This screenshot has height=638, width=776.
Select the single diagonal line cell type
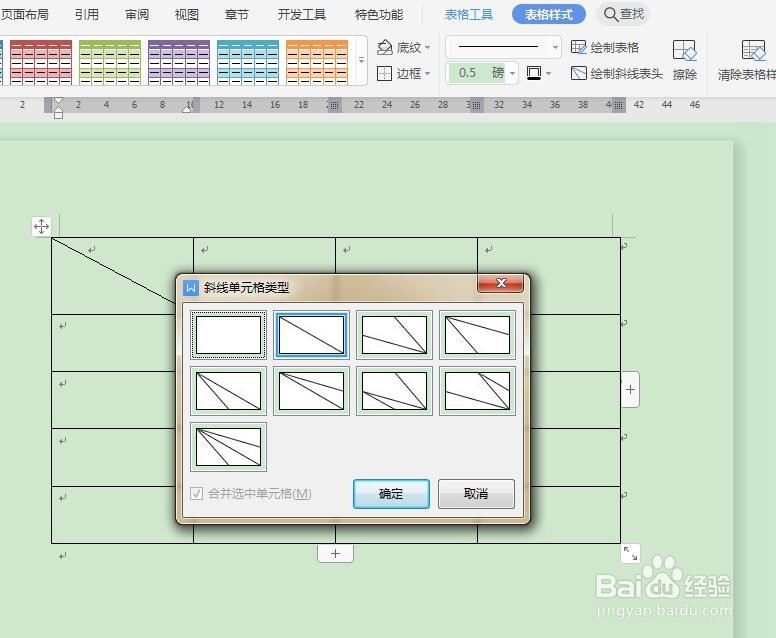pos(311,335)
